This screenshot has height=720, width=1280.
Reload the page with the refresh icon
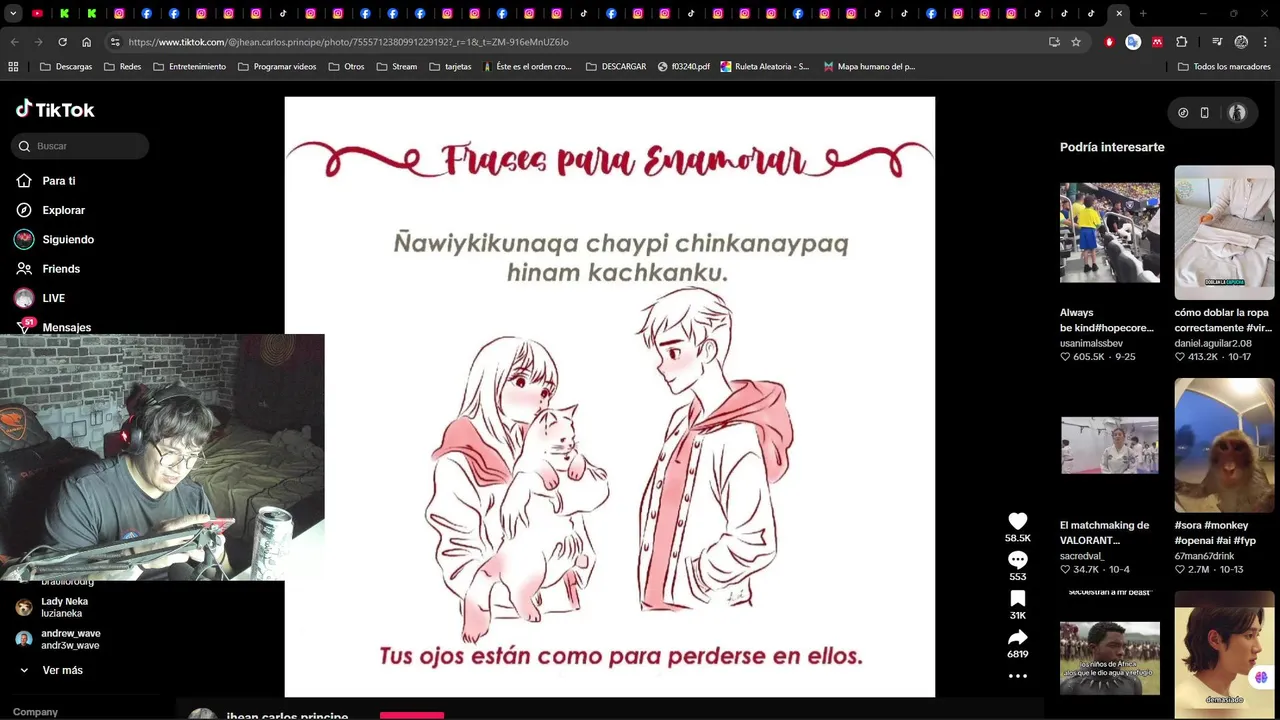[62, 42]
